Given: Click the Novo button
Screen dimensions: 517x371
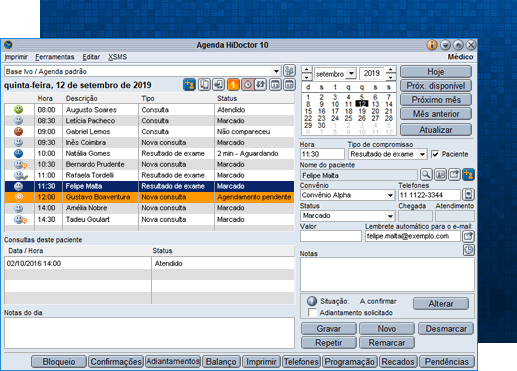Looking at the screenshot, I should pos(387,329).
